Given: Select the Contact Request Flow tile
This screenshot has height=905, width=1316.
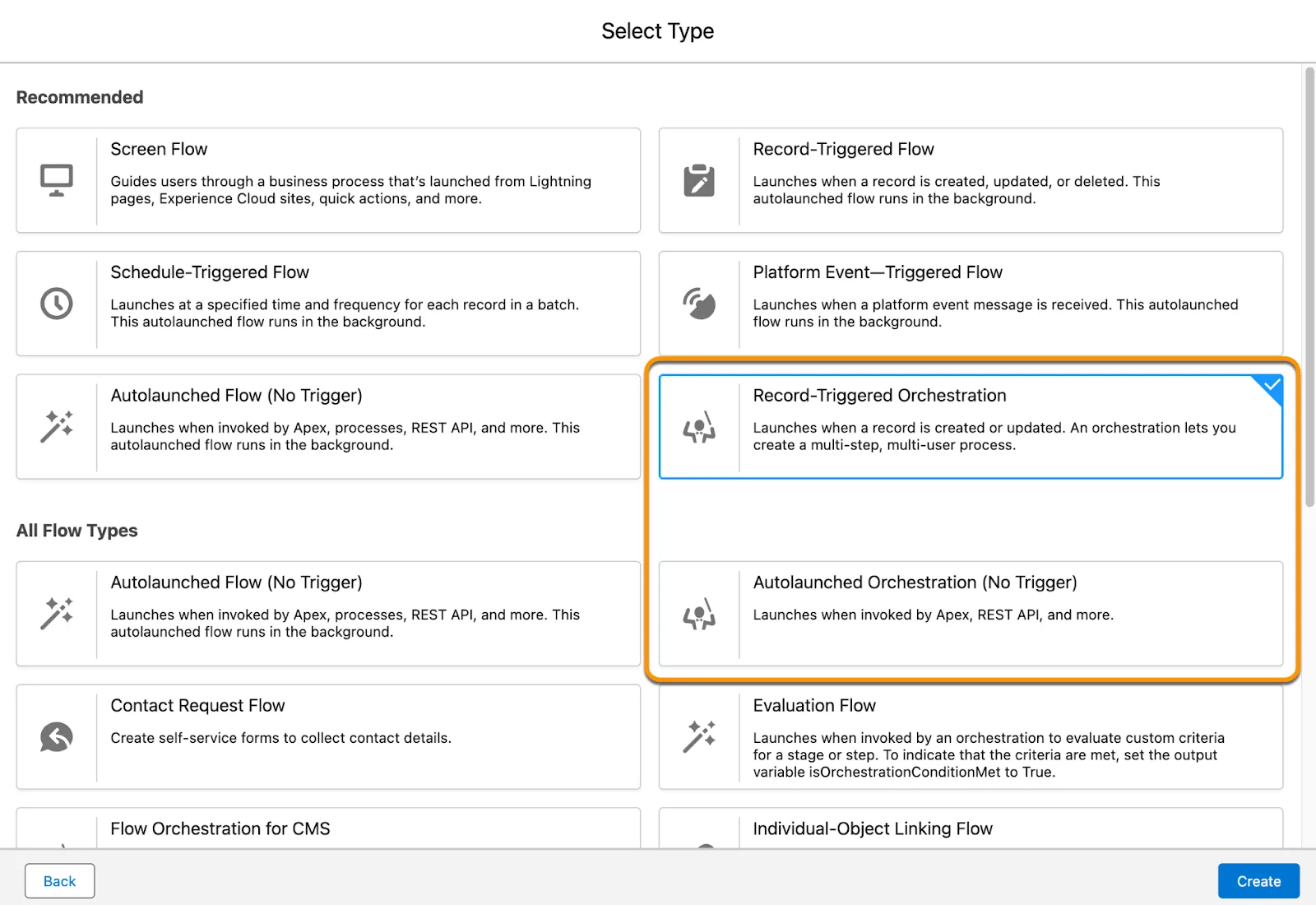Looking at the screenshot, I should 329,737.
